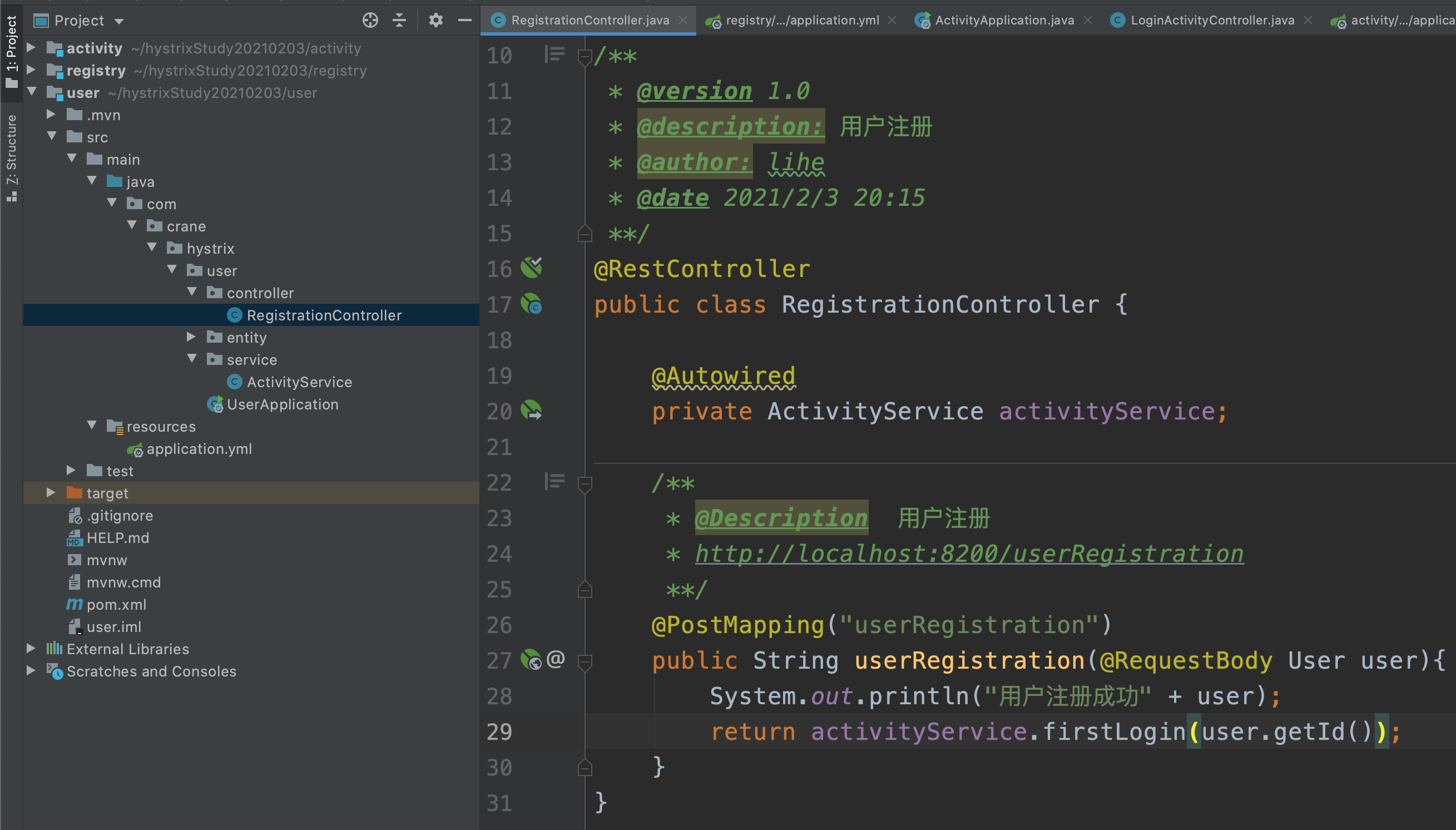Fold the userRegistration method at line 27
The height and width of the screenshot is (830, 1456).
(x=585, y=662)
